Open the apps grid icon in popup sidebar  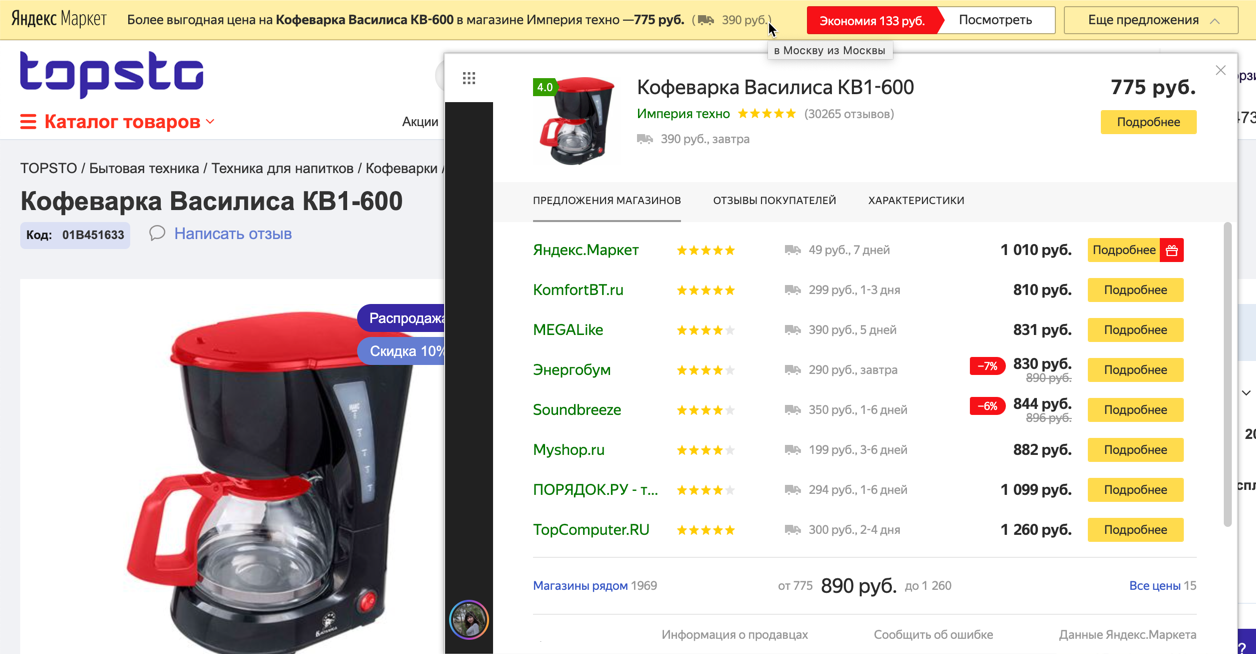coord(469,78)
